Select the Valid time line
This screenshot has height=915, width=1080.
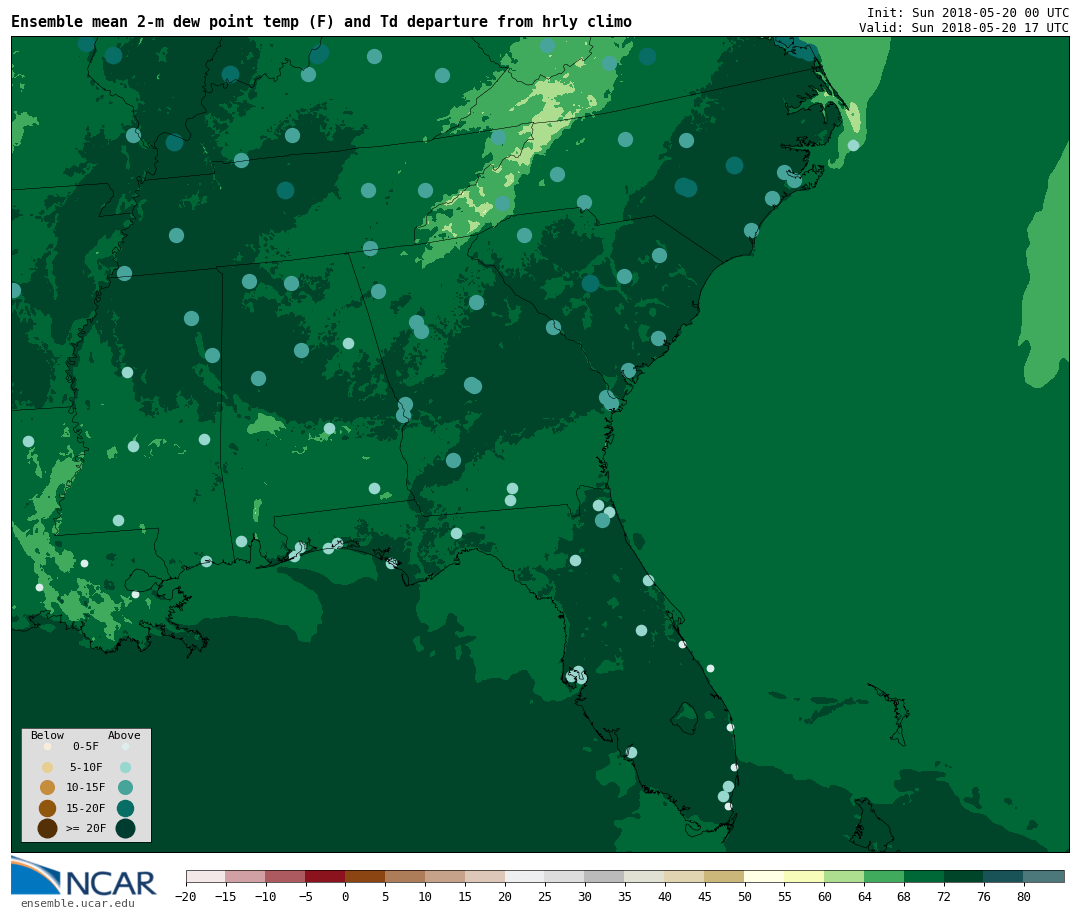[x=964, y=28]
